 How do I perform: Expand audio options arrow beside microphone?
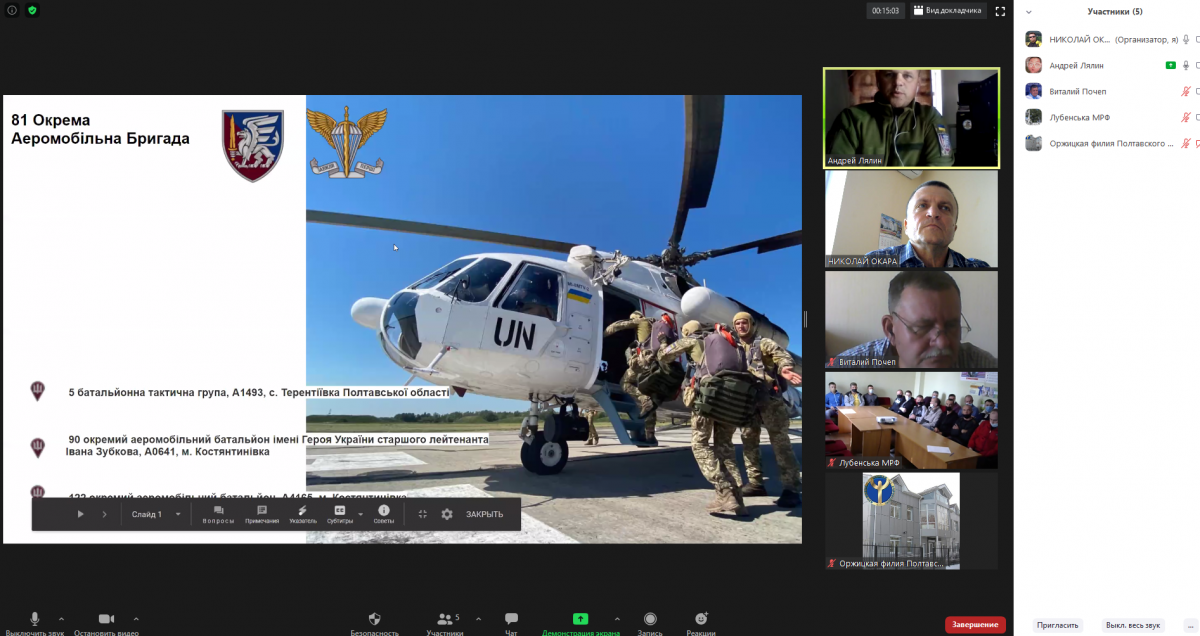point(61,618)
